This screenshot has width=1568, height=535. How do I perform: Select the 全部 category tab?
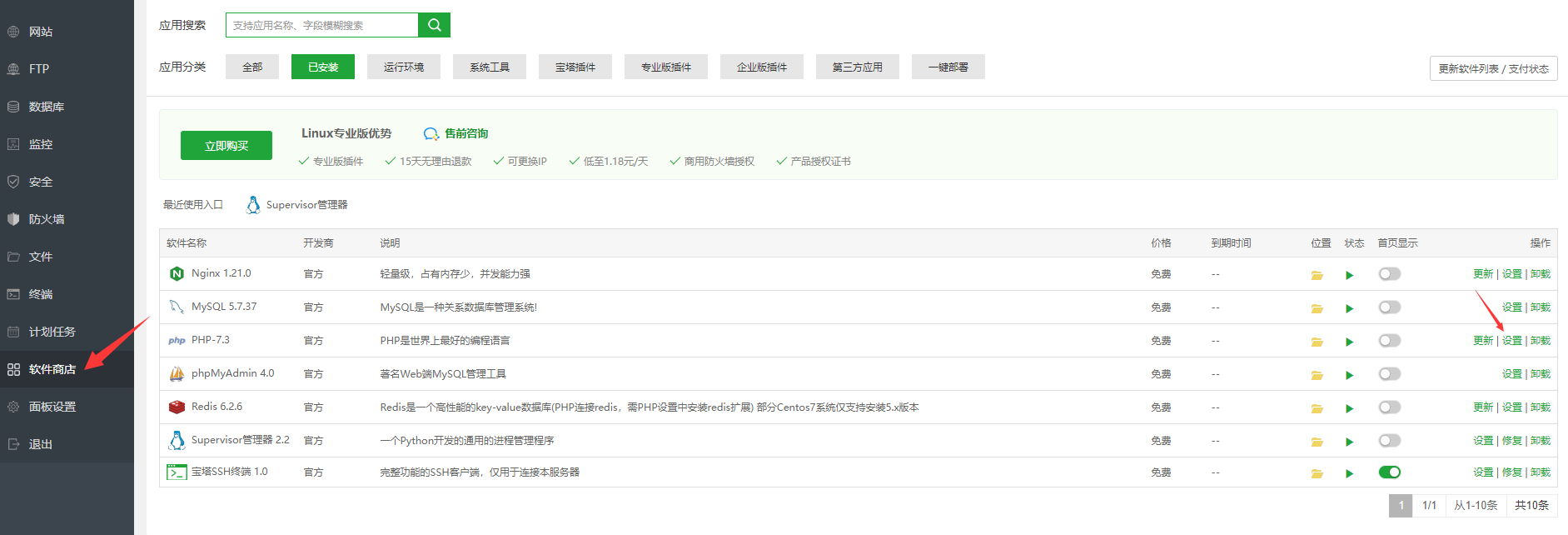tap(252, 67)
